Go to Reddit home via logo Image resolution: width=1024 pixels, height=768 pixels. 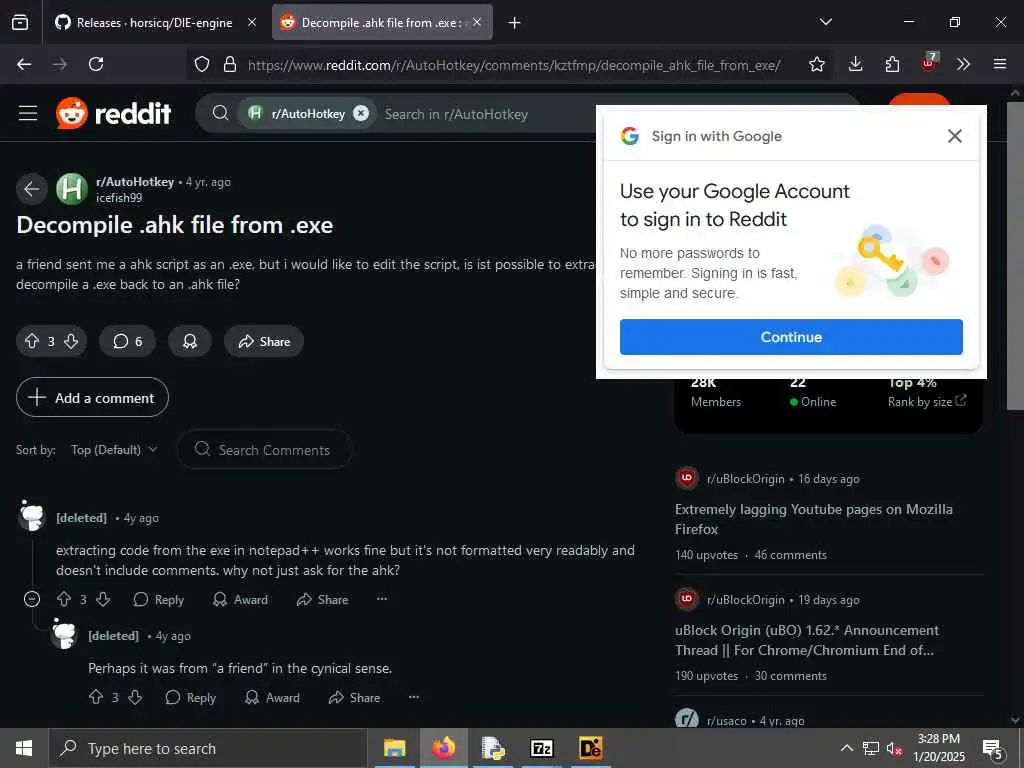tap(114, 114)
